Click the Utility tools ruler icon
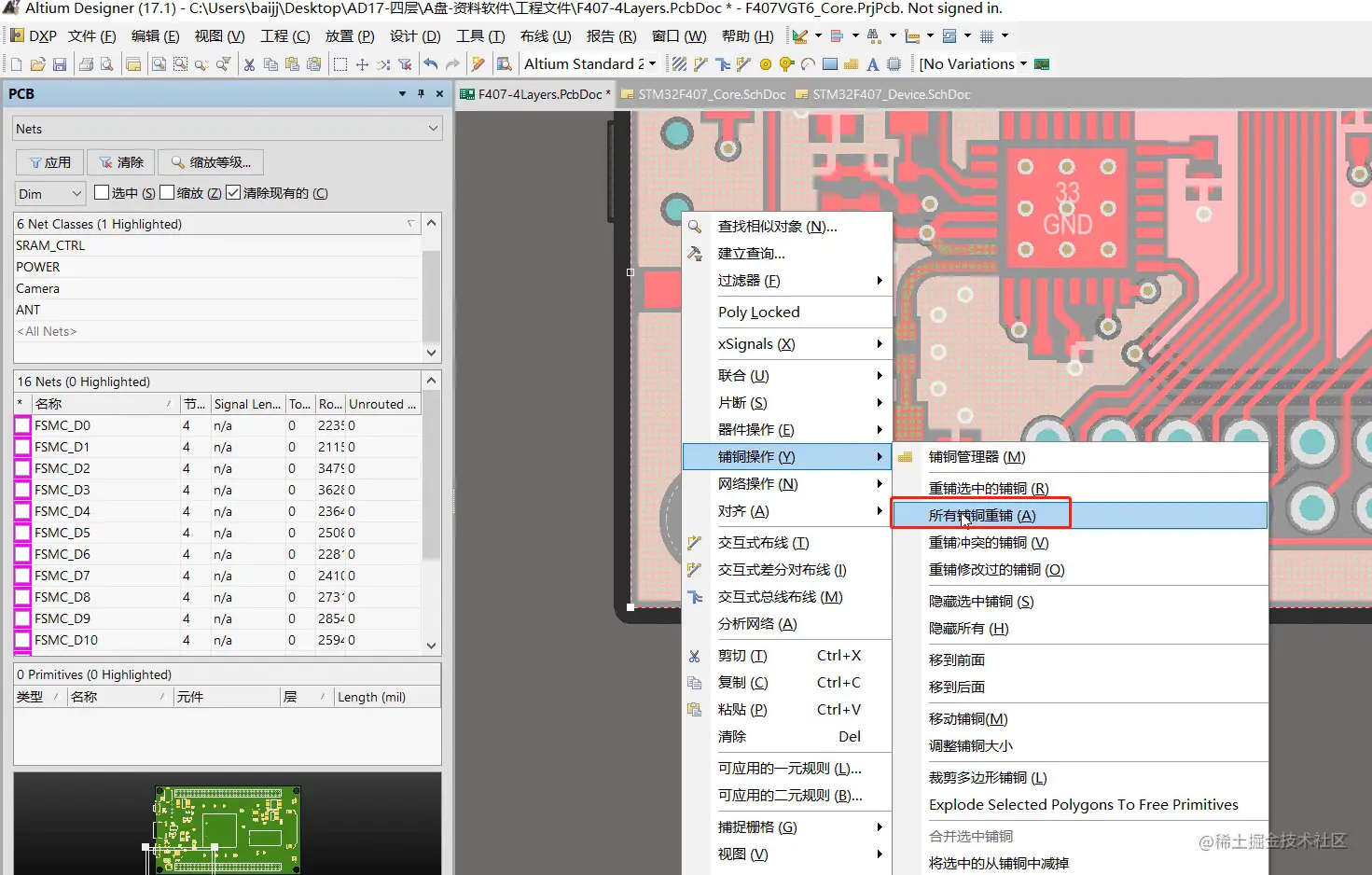Image resolution: width=1372 pixels, height=875 pixels. click(x=799, y=36)
